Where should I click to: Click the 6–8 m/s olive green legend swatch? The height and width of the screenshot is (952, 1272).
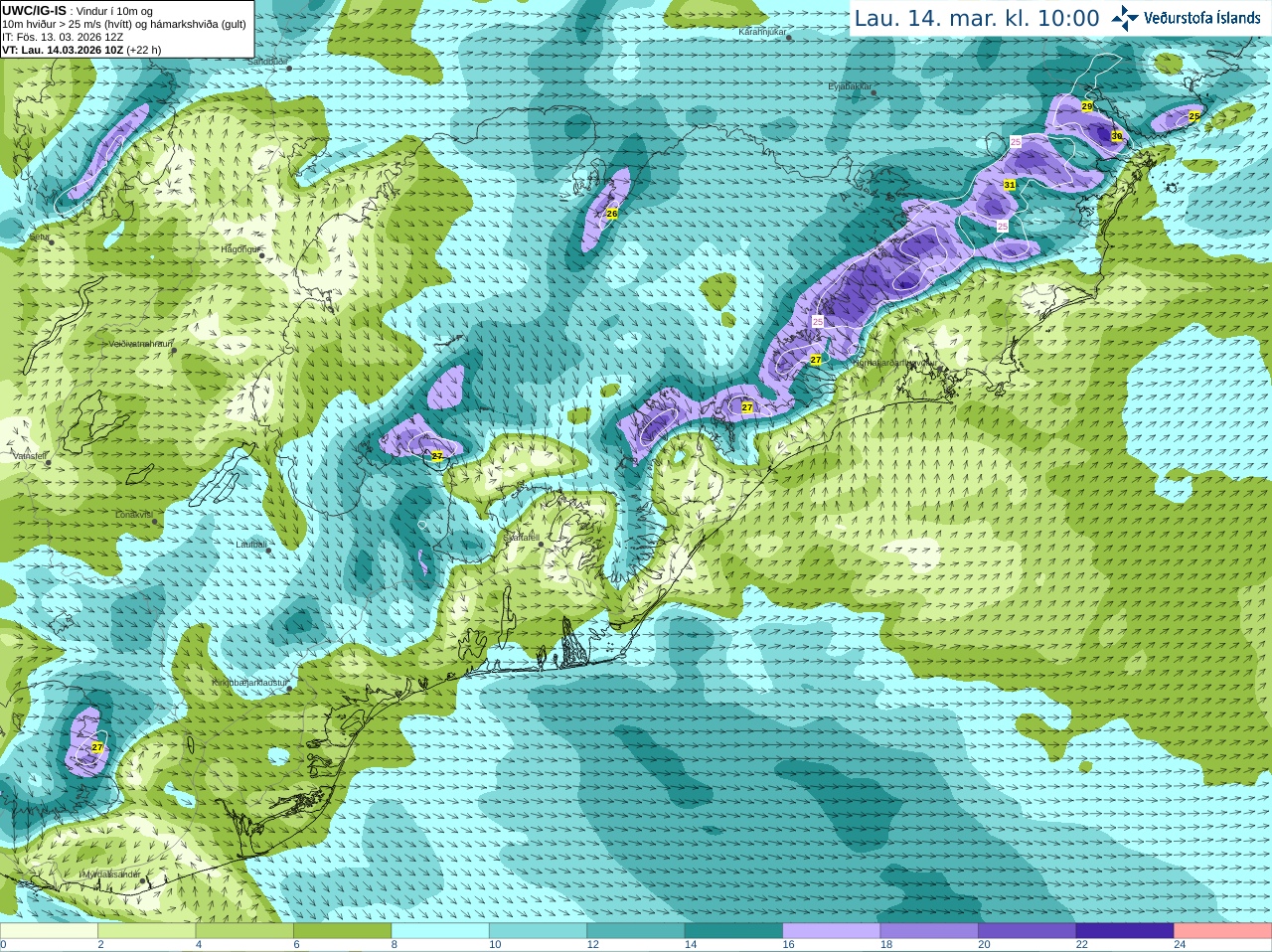click(342, 931)
